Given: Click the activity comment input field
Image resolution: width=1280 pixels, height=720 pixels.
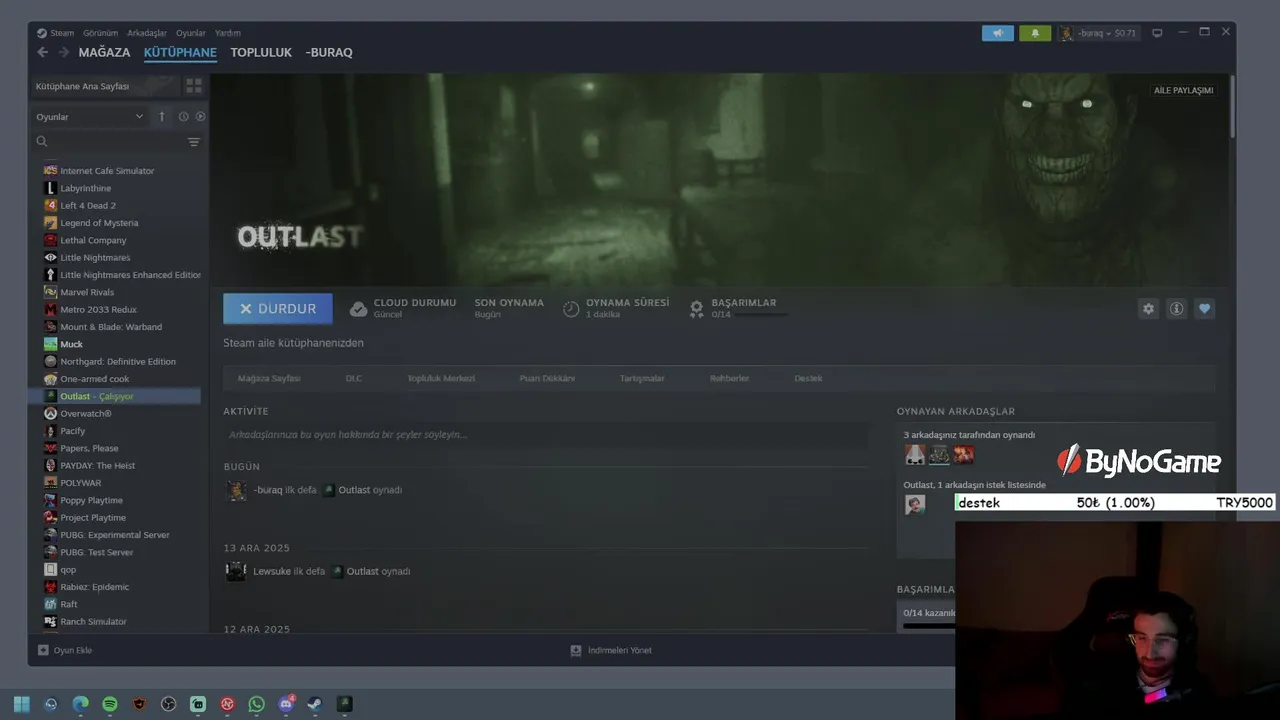Looking at the screenshot, I should (545, 435).
